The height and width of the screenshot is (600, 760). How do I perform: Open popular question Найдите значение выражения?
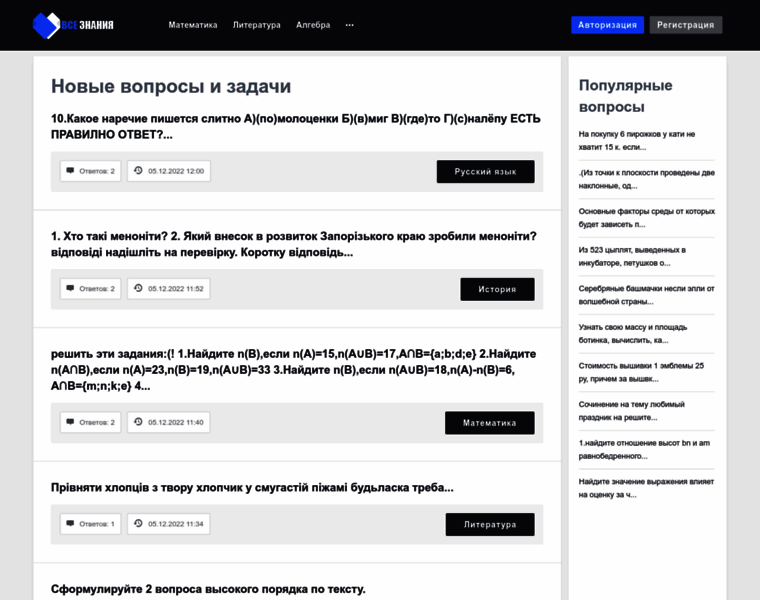pyautogui.click(x=646, y=488)
